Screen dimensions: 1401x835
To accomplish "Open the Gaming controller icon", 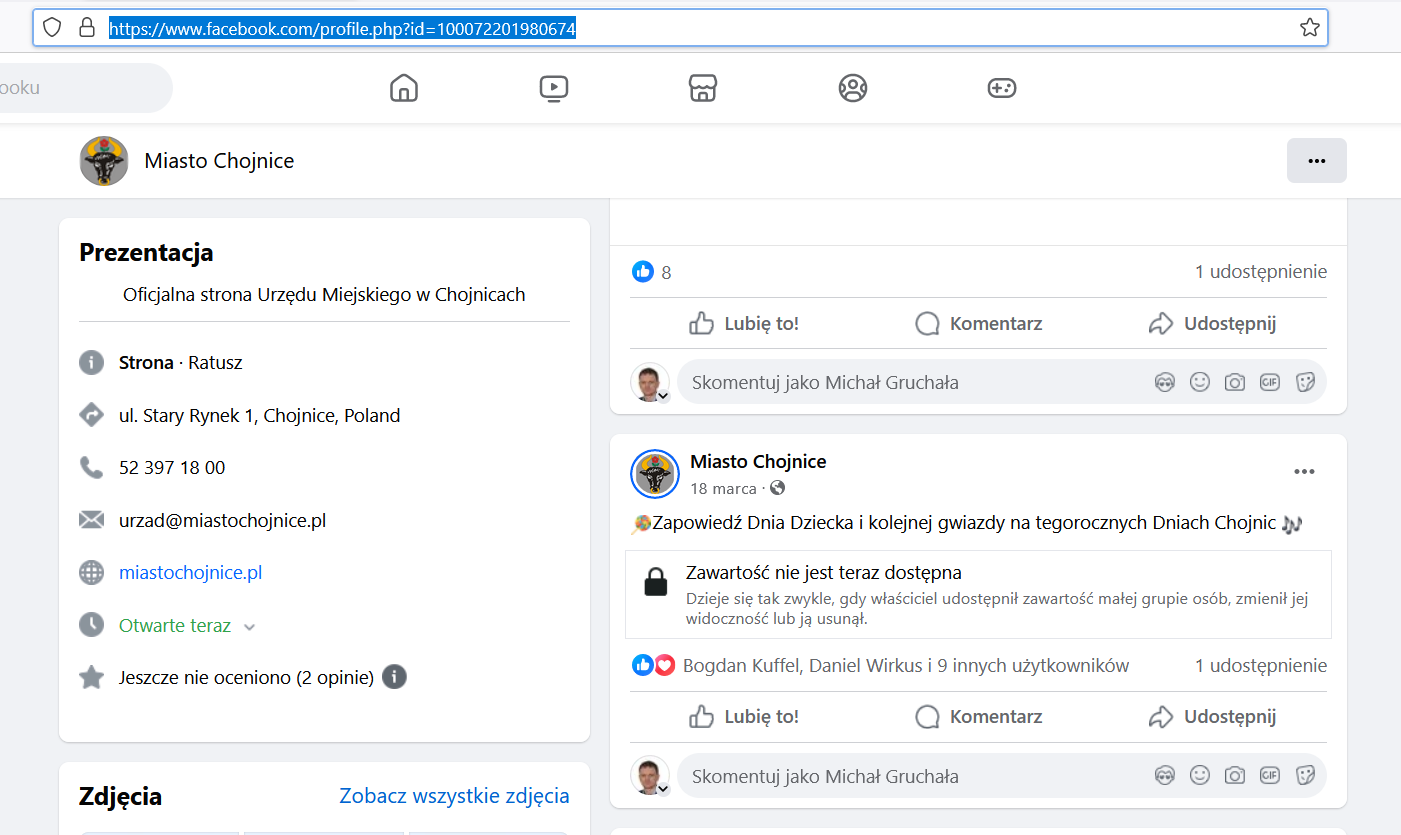I will click(1002, 88).
